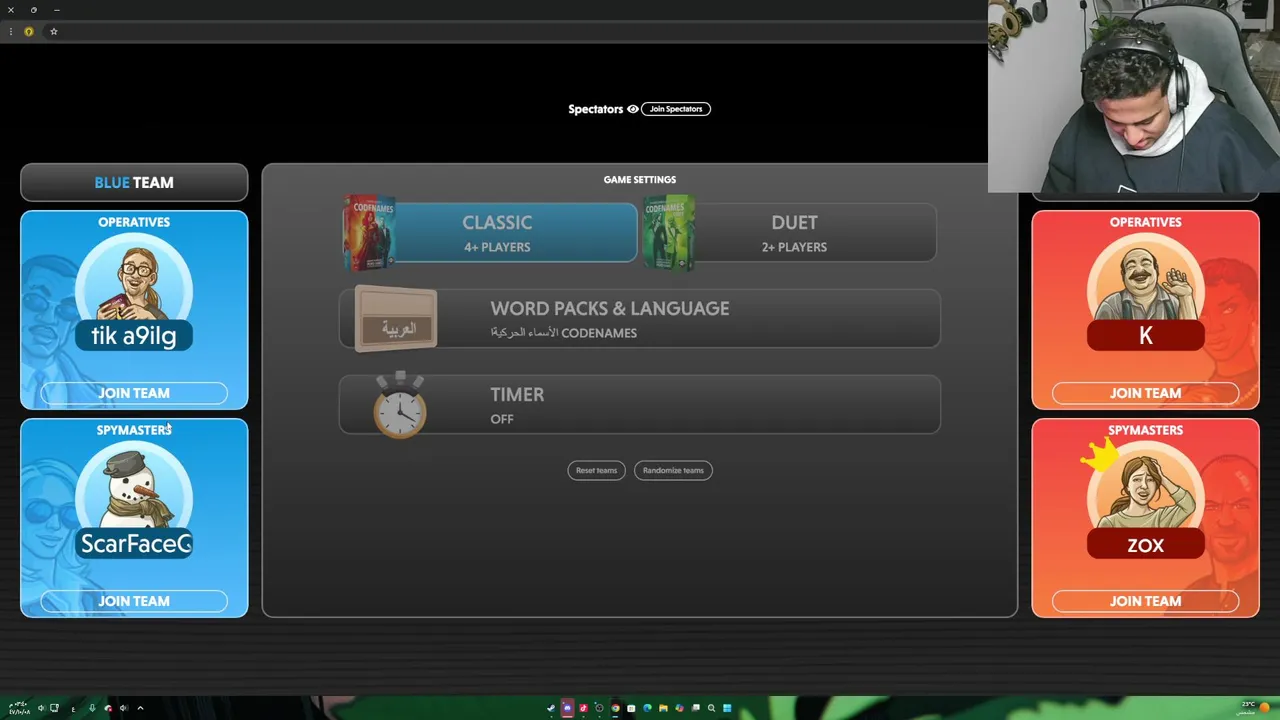Click the crown icon on ZOX
The height and width of the screenshot is (720, 1280).
point(1100,457)
